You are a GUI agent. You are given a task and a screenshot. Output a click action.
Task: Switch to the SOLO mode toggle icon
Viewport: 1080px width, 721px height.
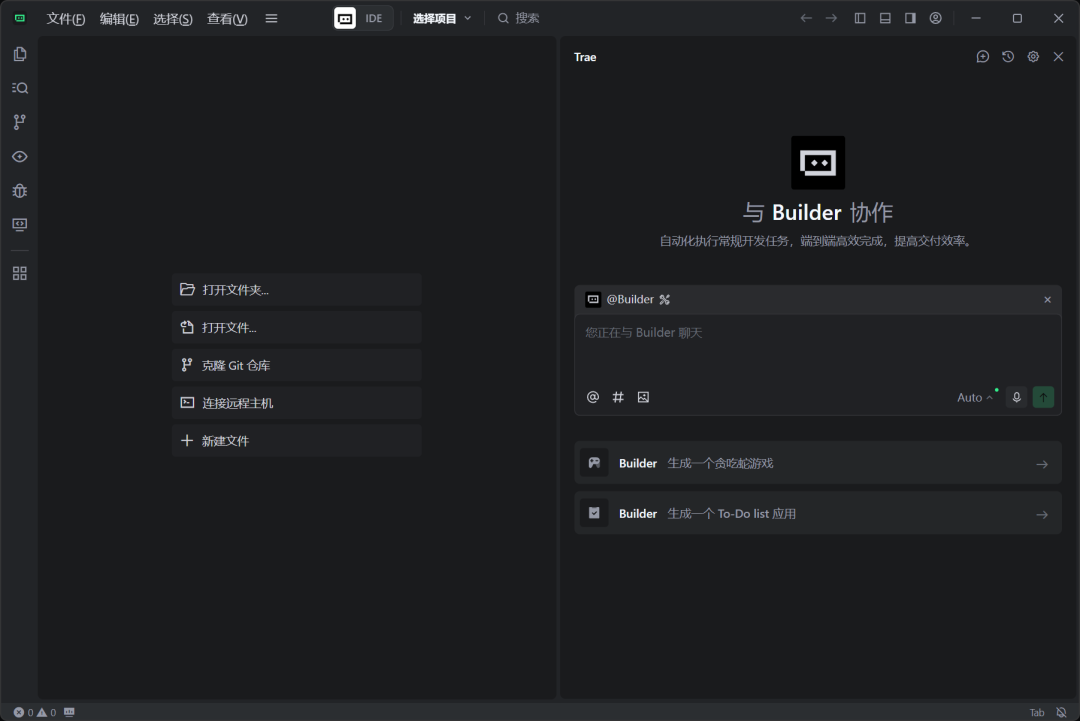(345, 19)
